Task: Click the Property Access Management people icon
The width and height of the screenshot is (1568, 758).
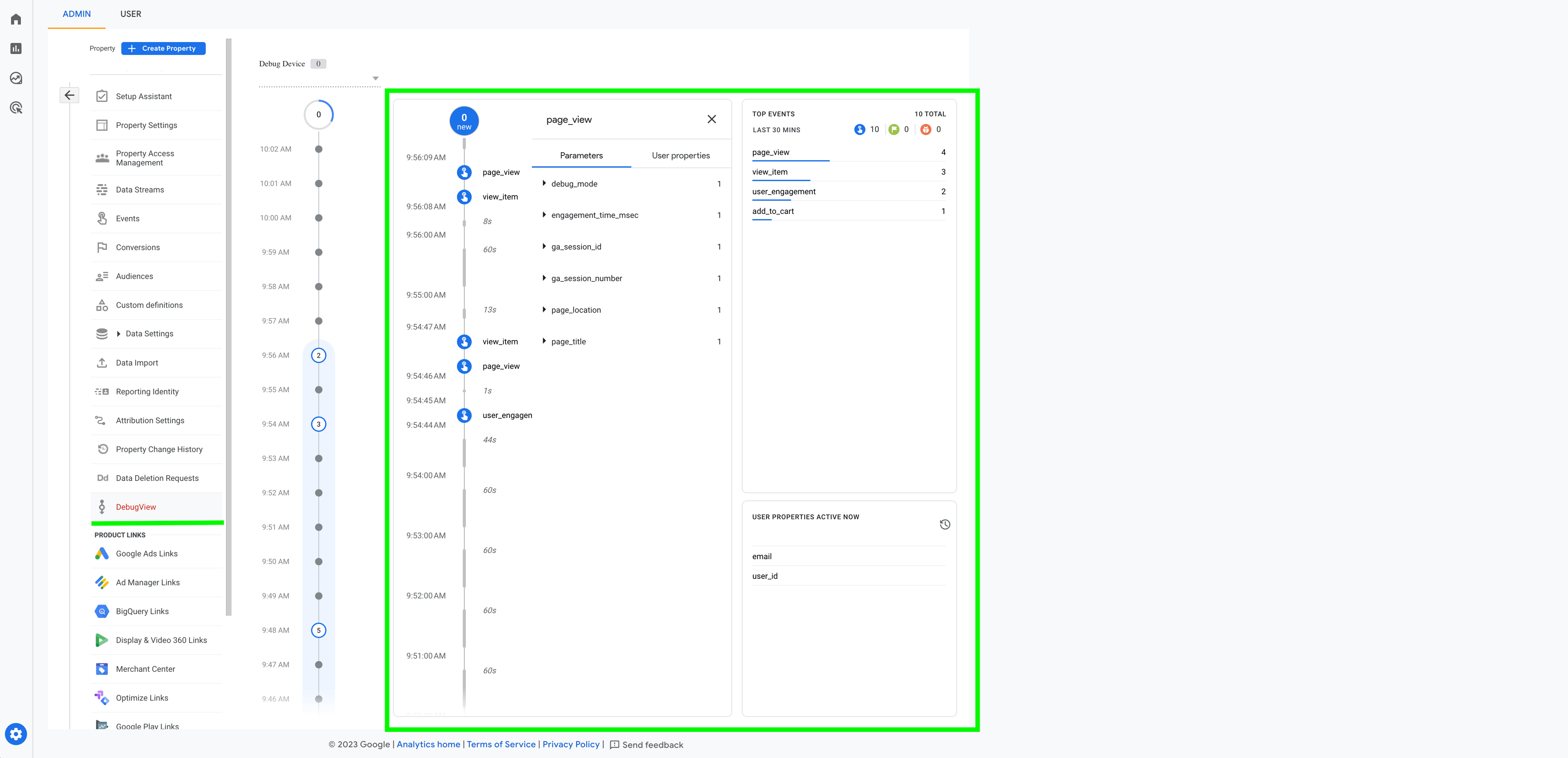Action: [x=102, y=158]
